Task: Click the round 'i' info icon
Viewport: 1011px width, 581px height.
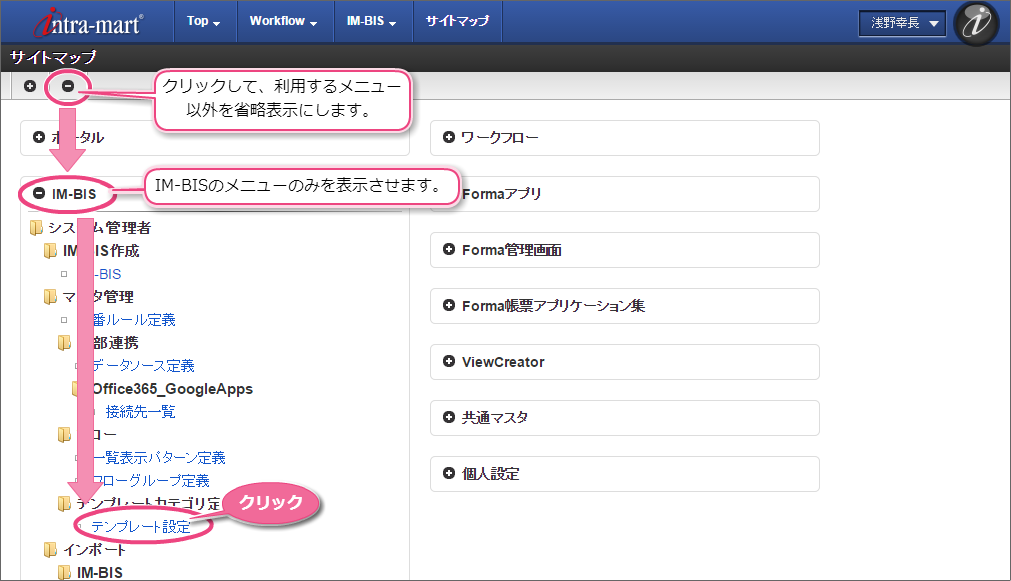Action: point(976,23)
